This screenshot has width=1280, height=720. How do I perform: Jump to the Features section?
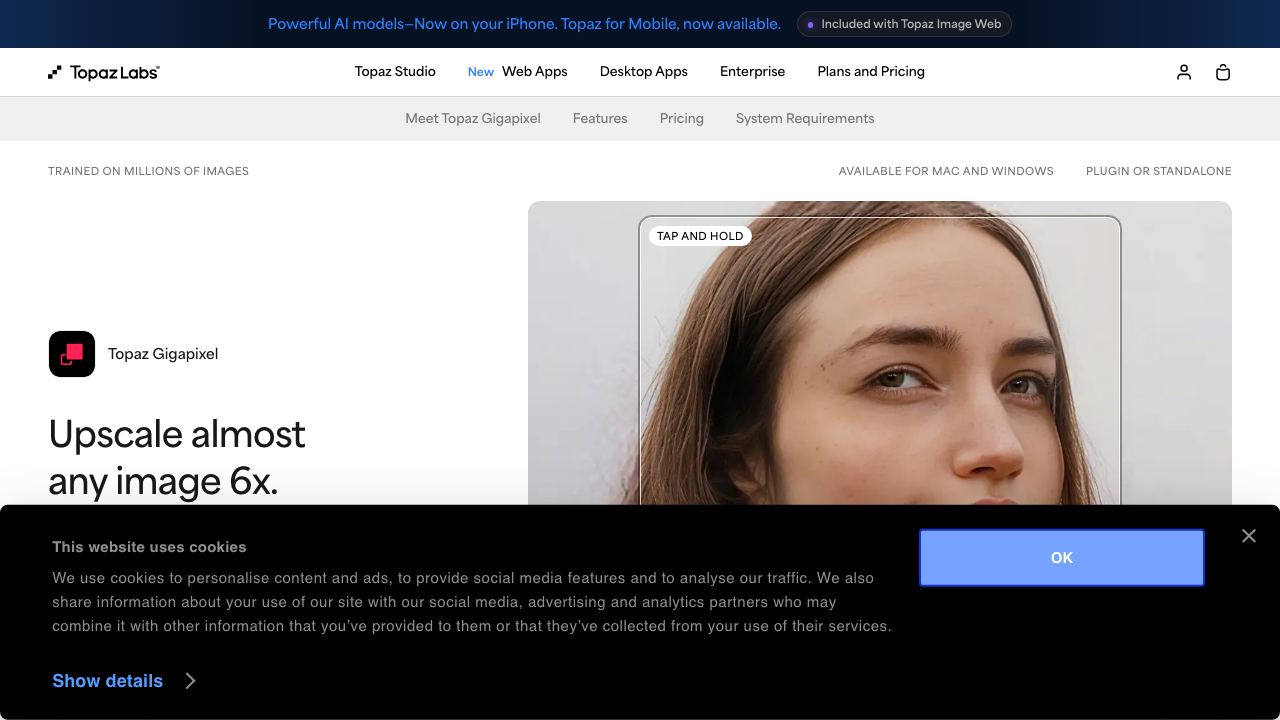[x=600, y=118]
